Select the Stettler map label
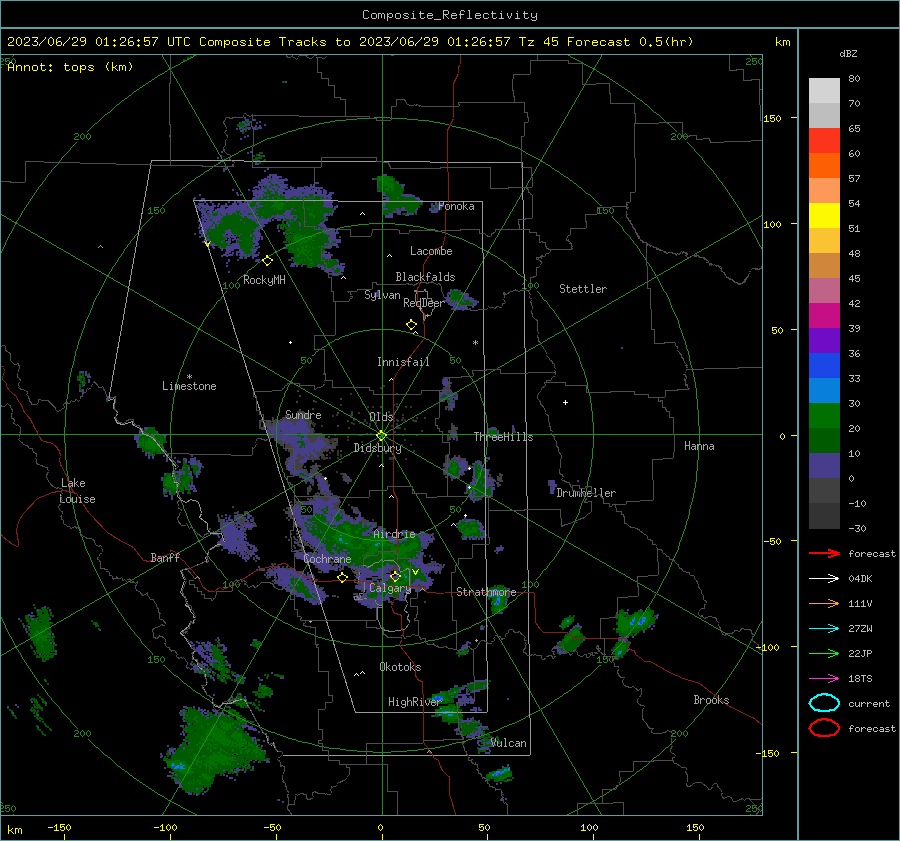The width and height of the screenshot is (900, 841). (583, 289)
